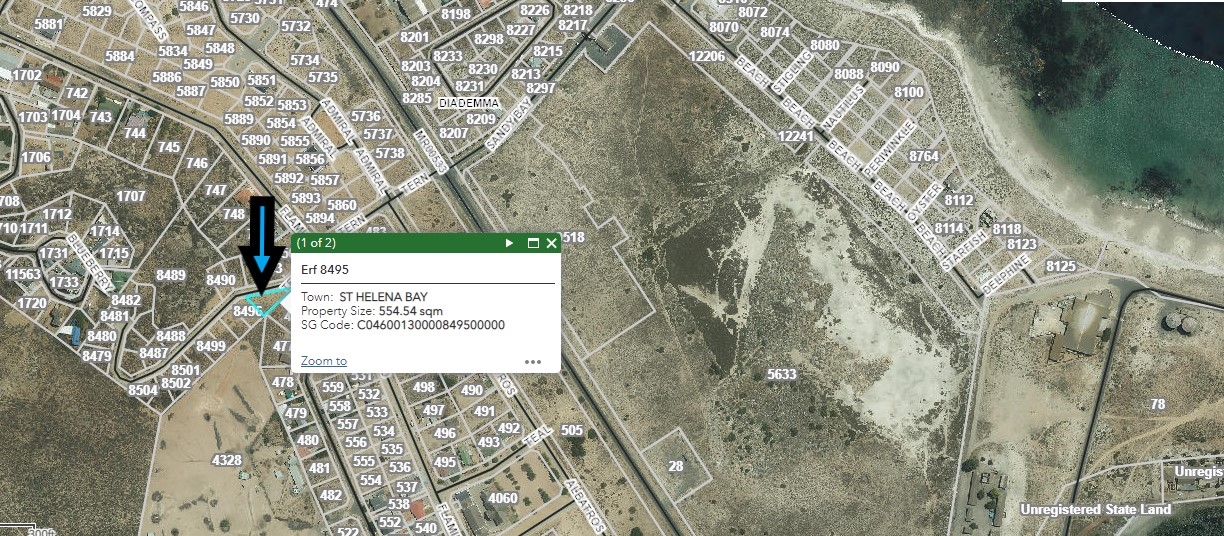The width and height of the screenshot is (1224, 536).
Task: Click the 'Unregistered State Land' label
Action: [1095, 509]
